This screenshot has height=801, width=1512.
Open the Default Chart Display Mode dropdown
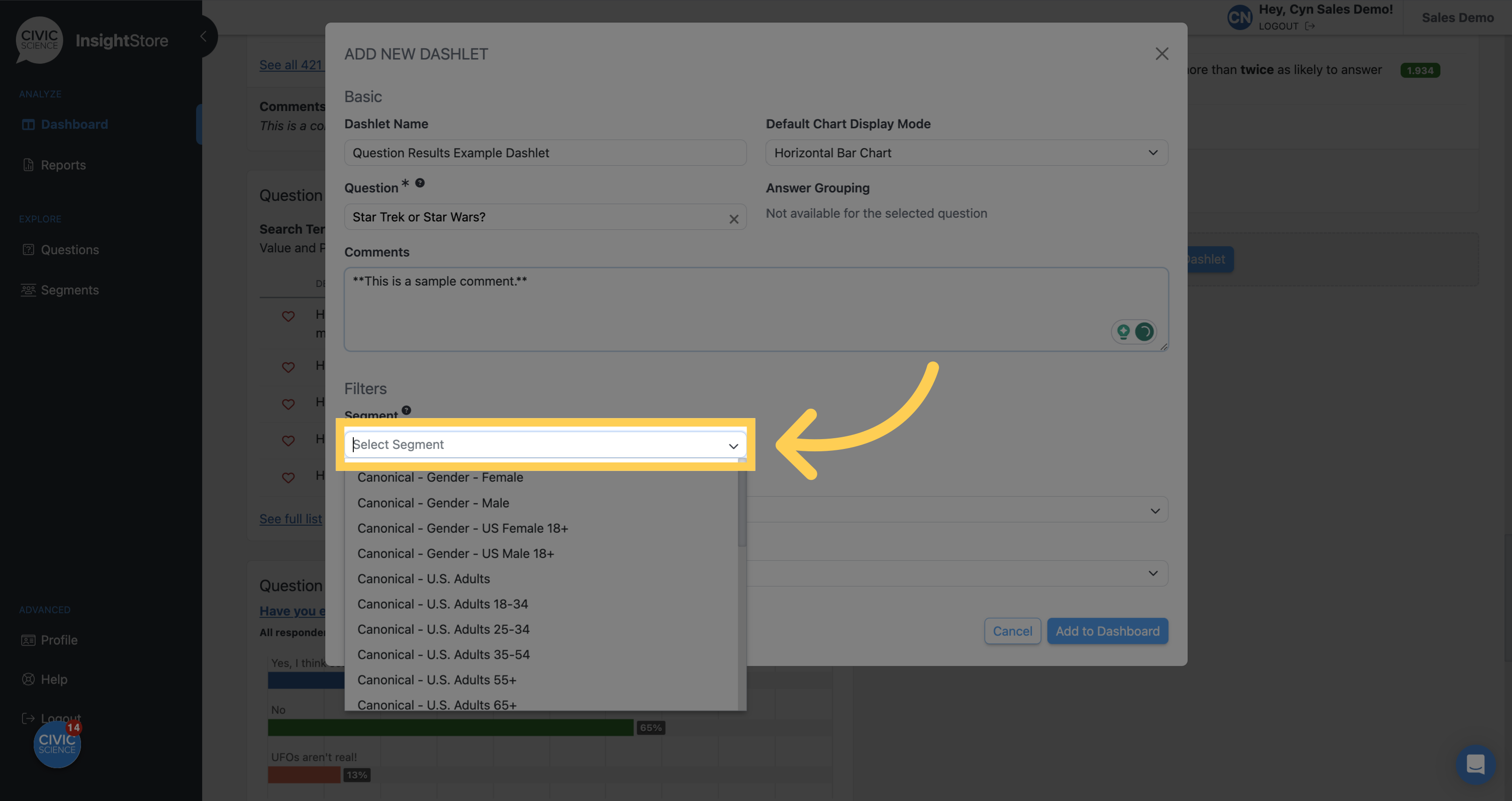[x=966, y=153]
